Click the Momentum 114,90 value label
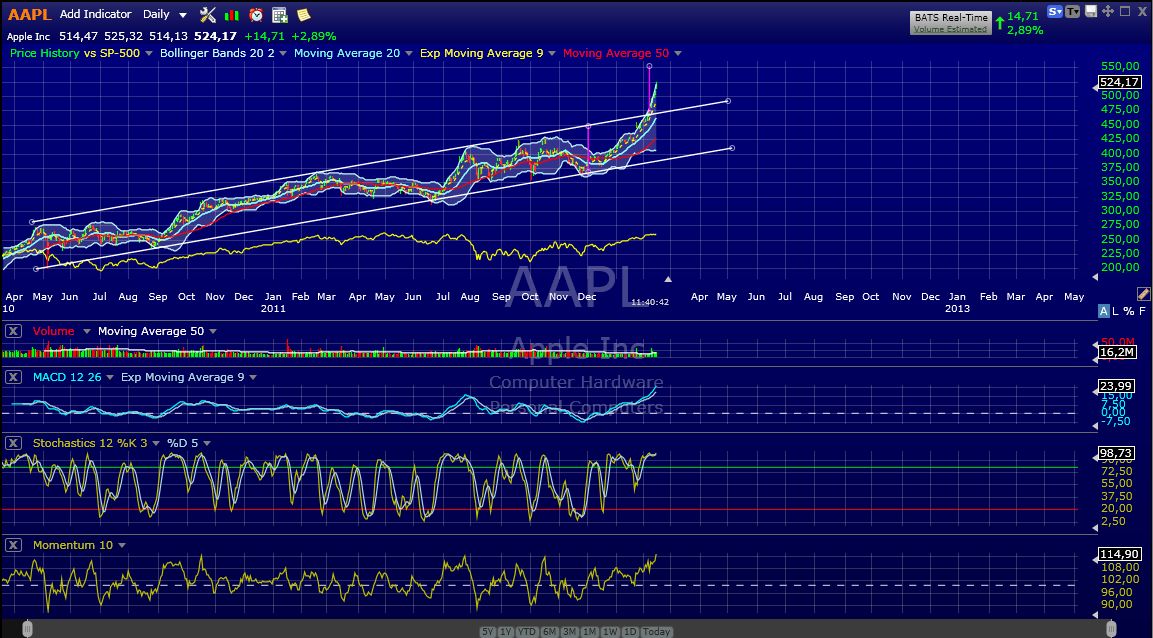The width and height of the screenshot is (1153, 638). (1119, 553)
